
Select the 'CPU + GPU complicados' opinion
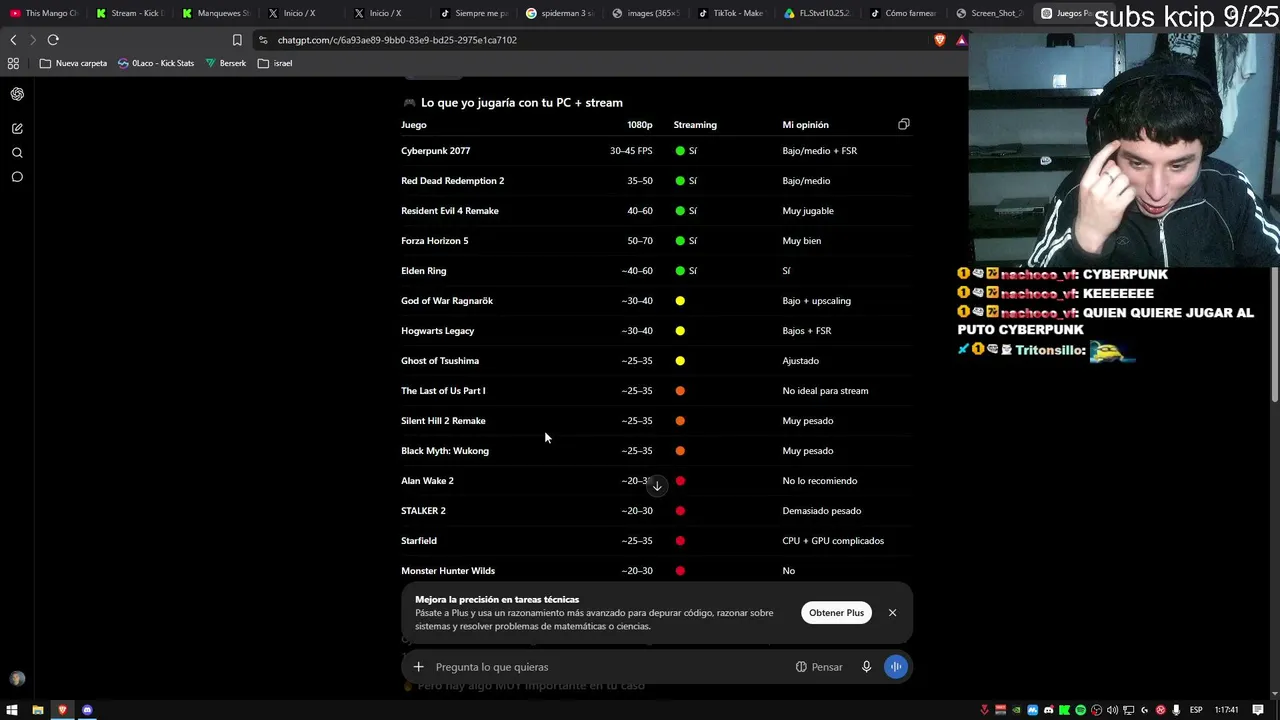point(833,541)
